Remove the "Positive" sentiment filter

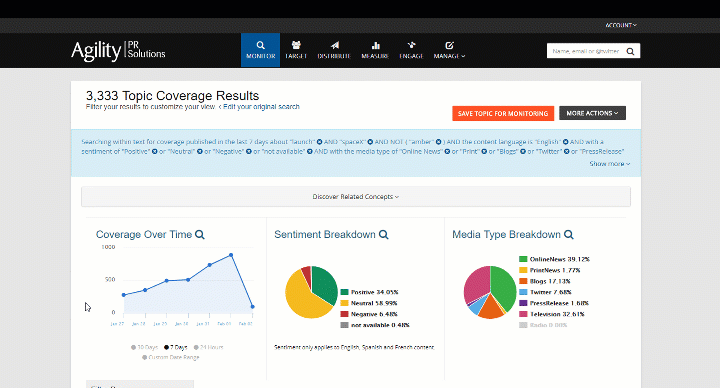pos(155,152)
